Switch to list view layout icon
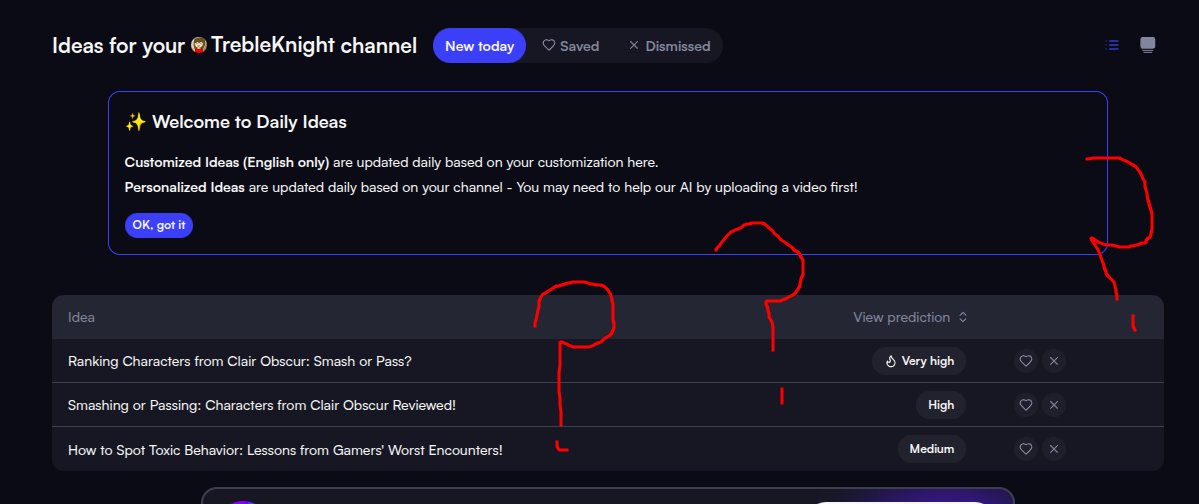The image size is (1199, 504). point(1112,45)
